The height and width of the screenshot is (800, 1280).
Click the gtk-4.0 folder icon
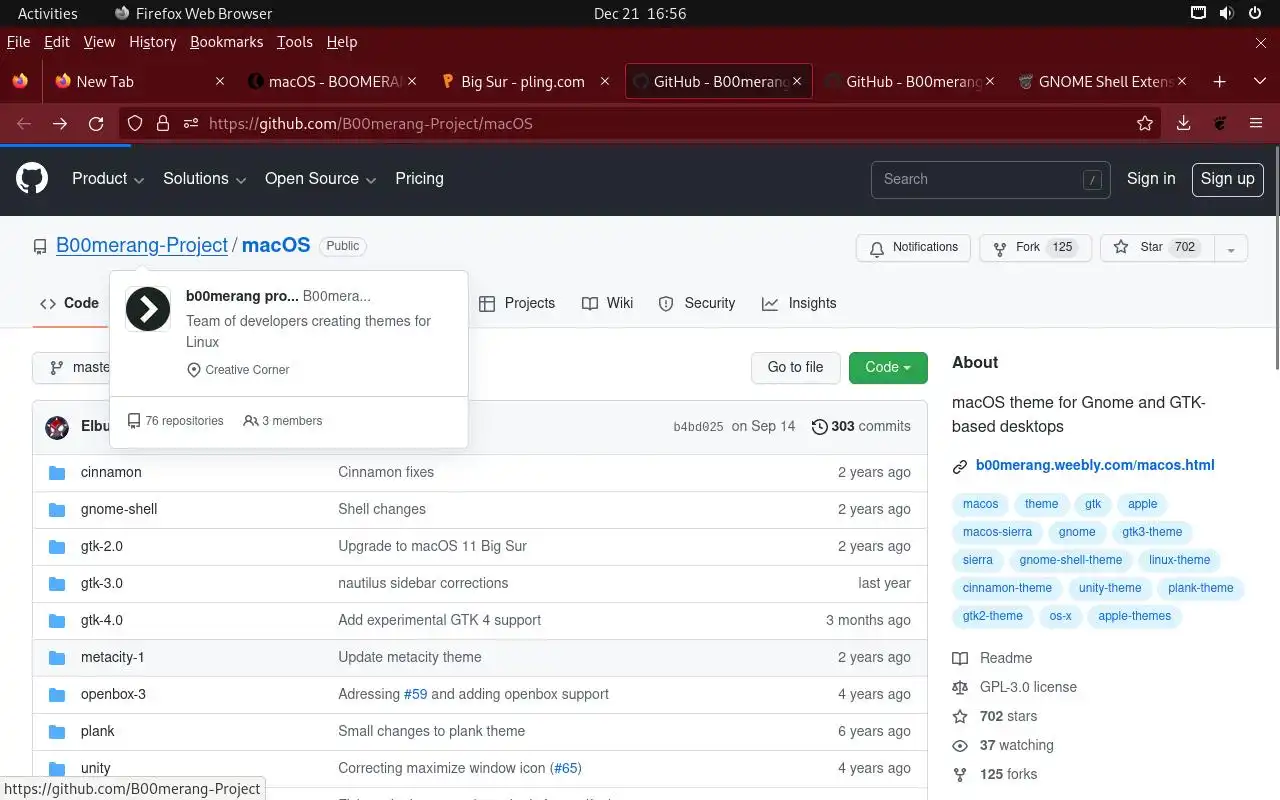click(x=57, y=620)
